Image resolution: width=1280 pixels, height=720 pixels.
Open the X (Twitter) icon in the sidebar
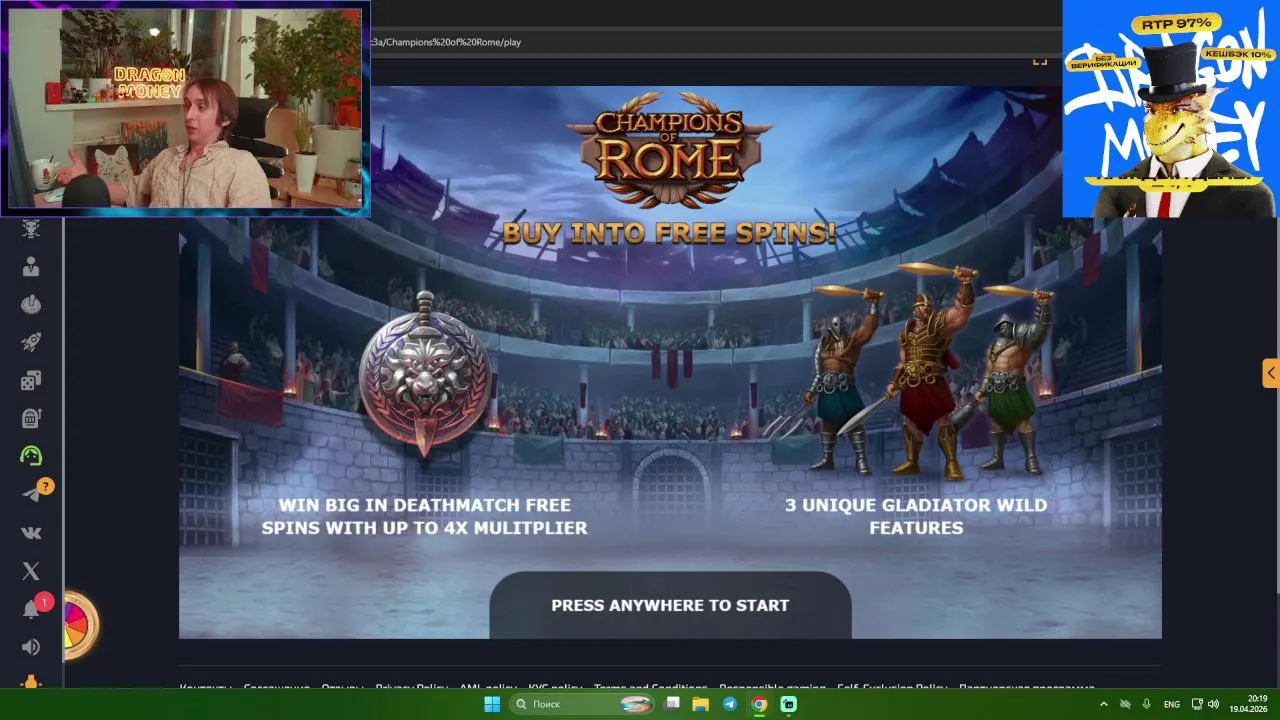31,571
